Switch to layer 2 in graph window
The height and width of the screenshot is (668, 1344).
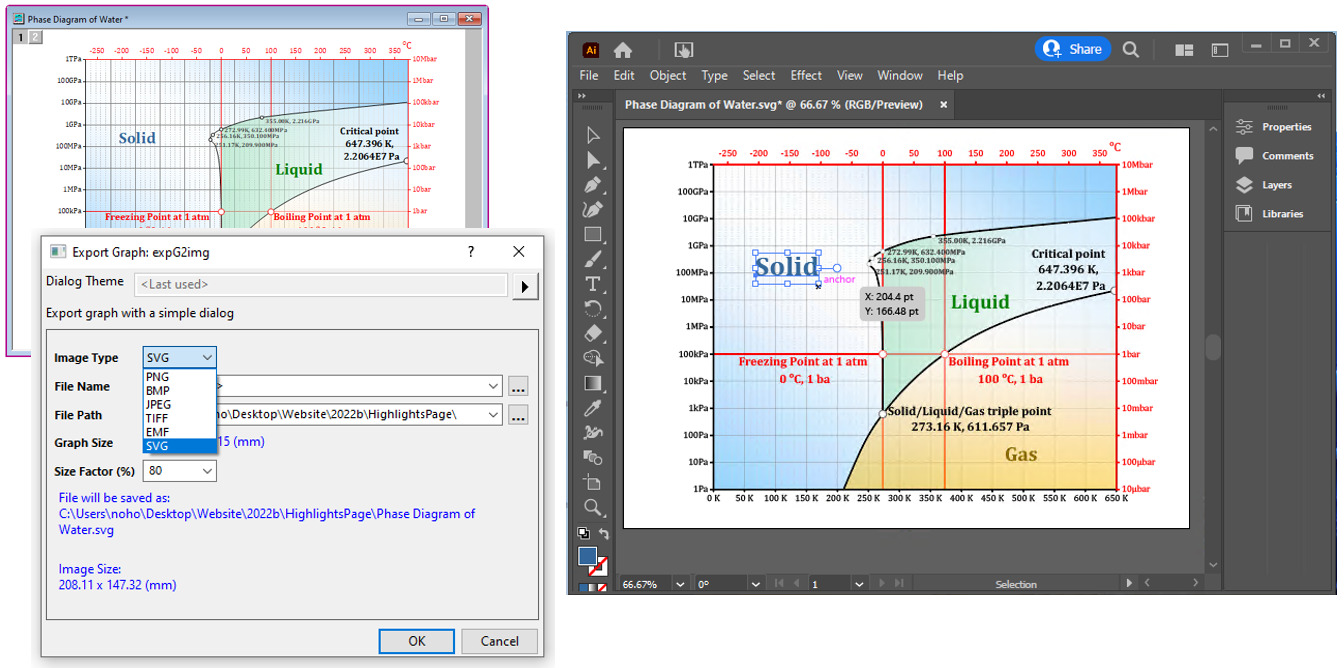click(x=36, y=37)
